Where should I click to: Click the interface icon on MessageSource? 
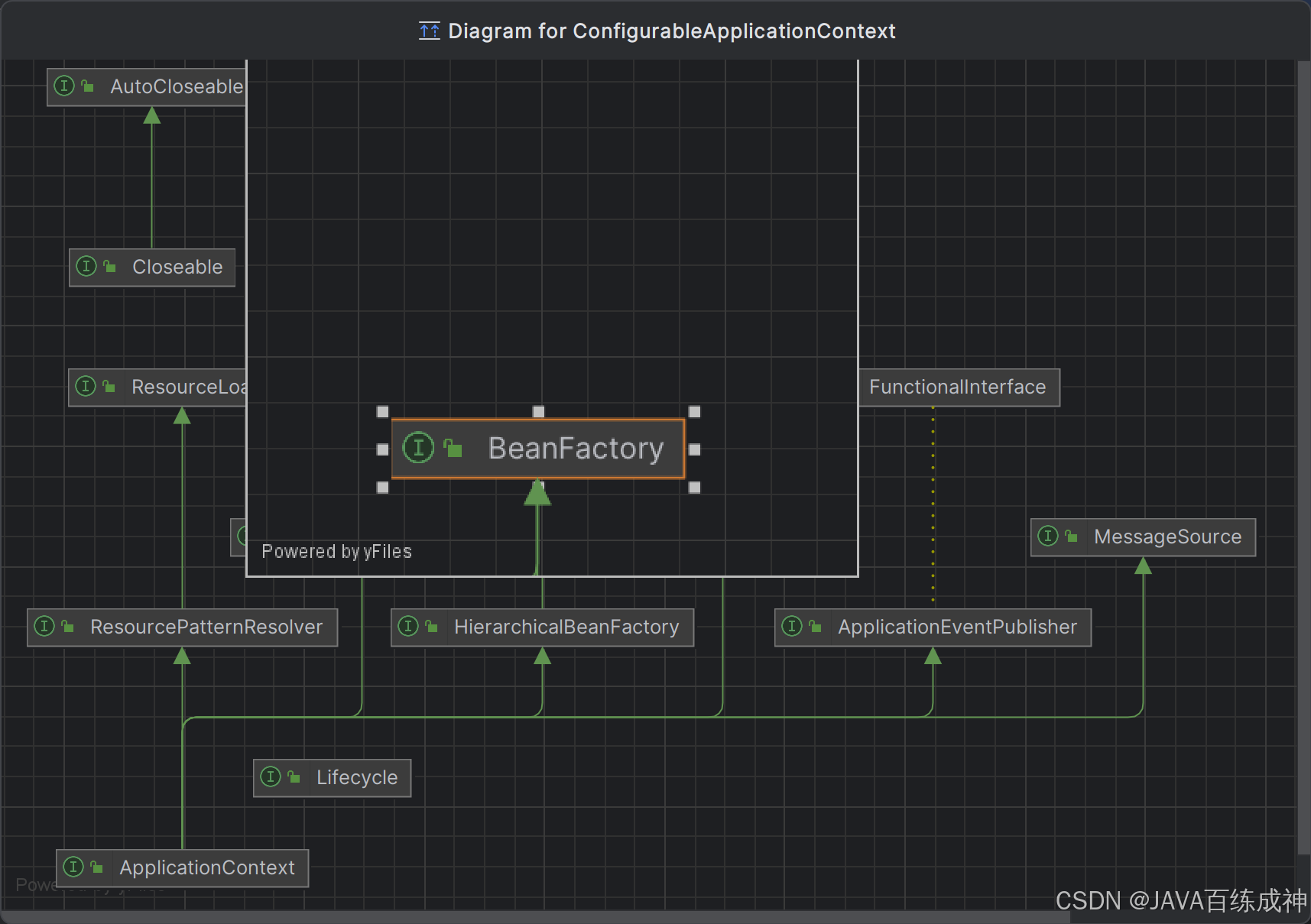[1048, 536]
